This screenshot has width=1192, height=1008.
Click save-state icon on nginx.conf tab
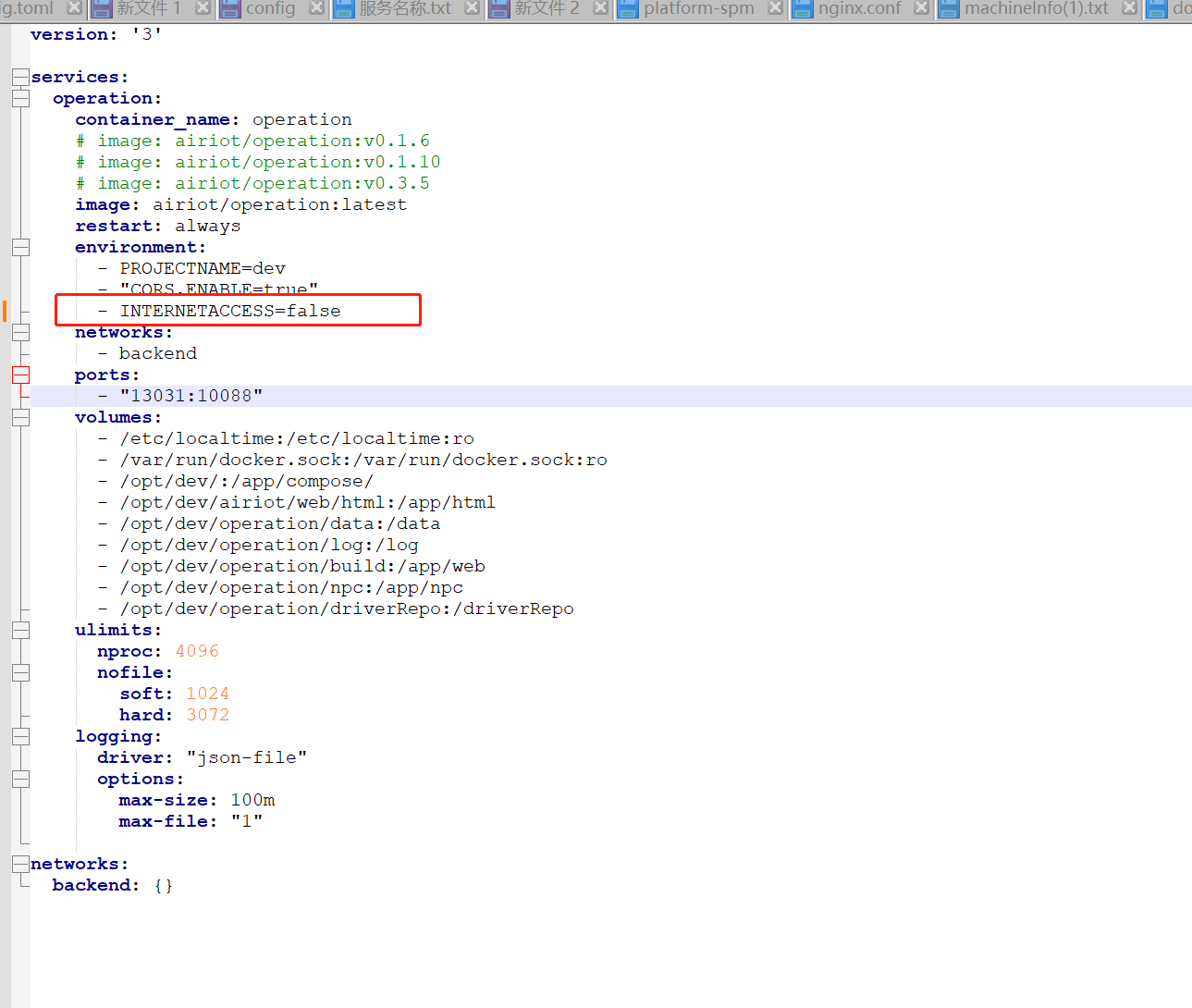(x=802, y=9)
